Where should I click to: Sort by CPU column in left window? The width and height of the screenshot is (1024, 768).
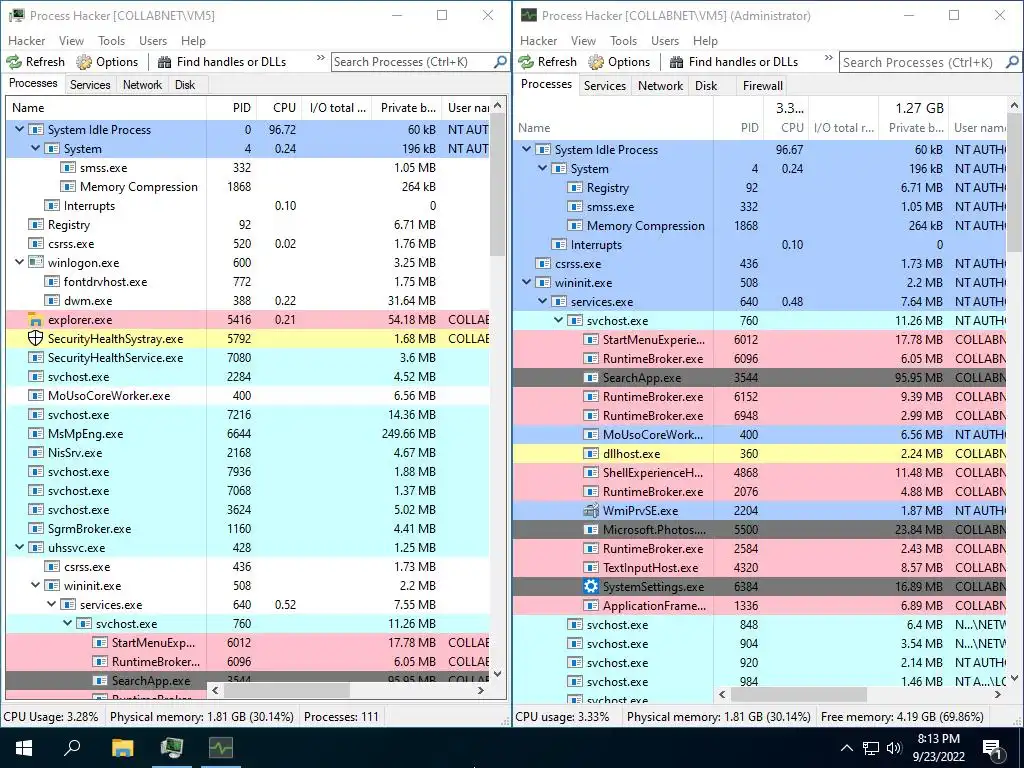point(278,108)
